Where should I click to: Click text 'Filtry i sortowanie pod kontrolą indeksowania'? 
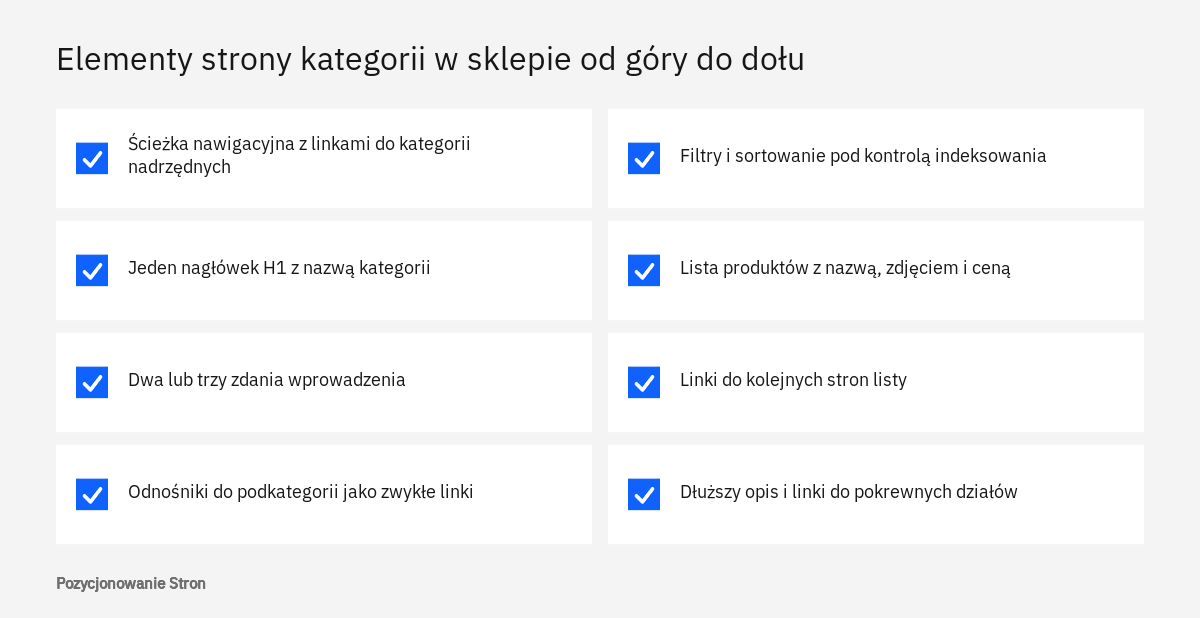863,156
